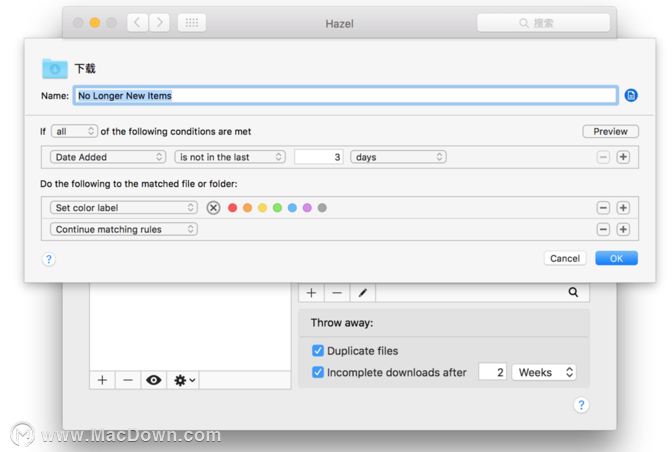Open the Continue matching rules action dropdown
This screenshot has height=452, width=672.
123,229
